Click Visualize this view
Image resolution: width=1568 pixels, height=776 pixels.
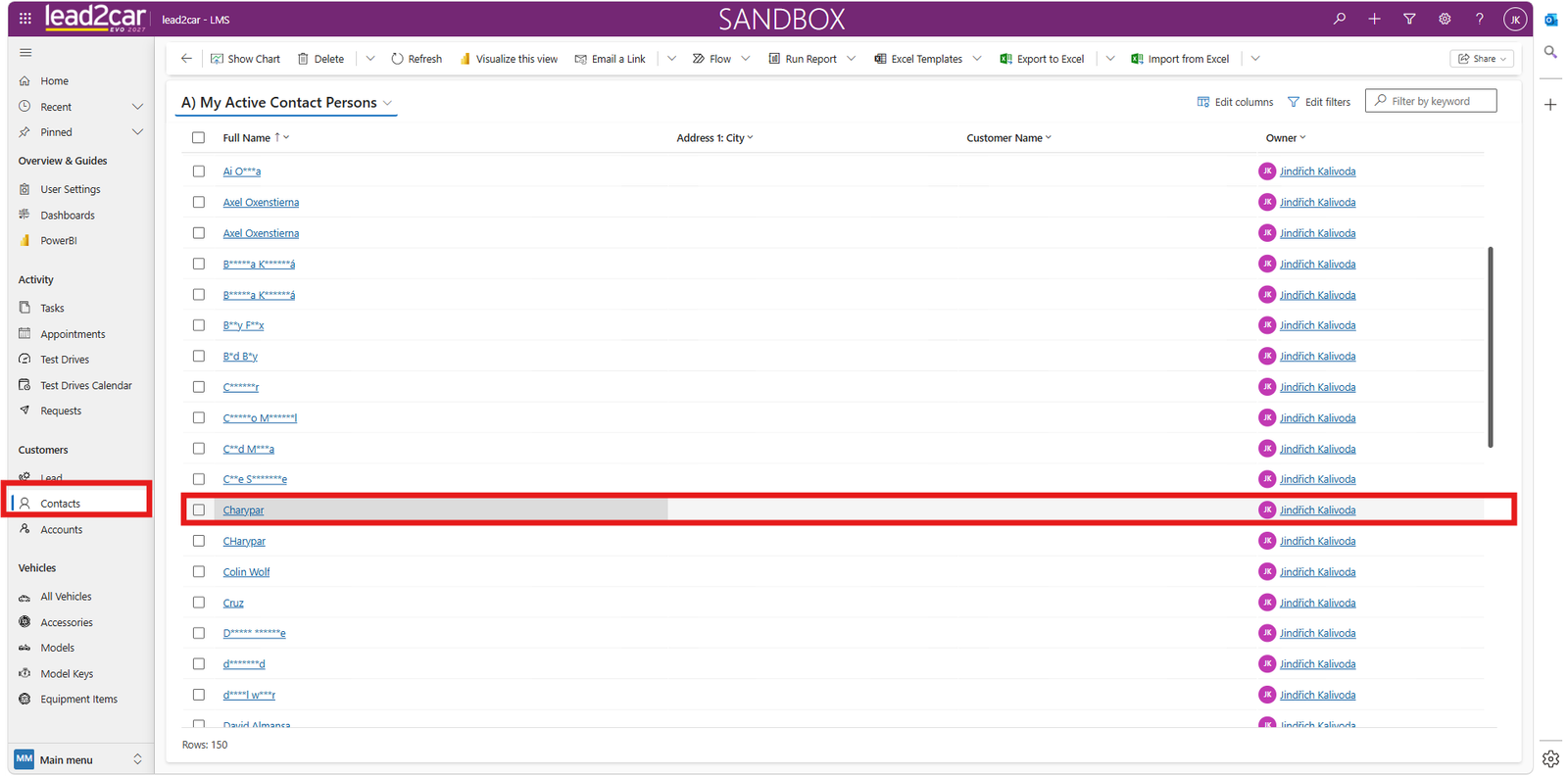click(508, 59)
